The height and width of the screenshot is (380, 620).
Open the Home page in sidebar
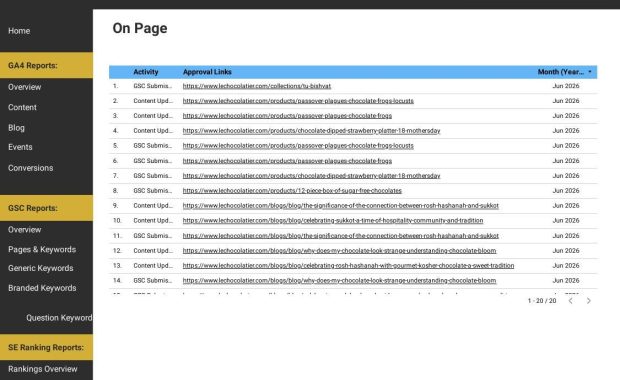pyautogui.click(x=19, y=31)
